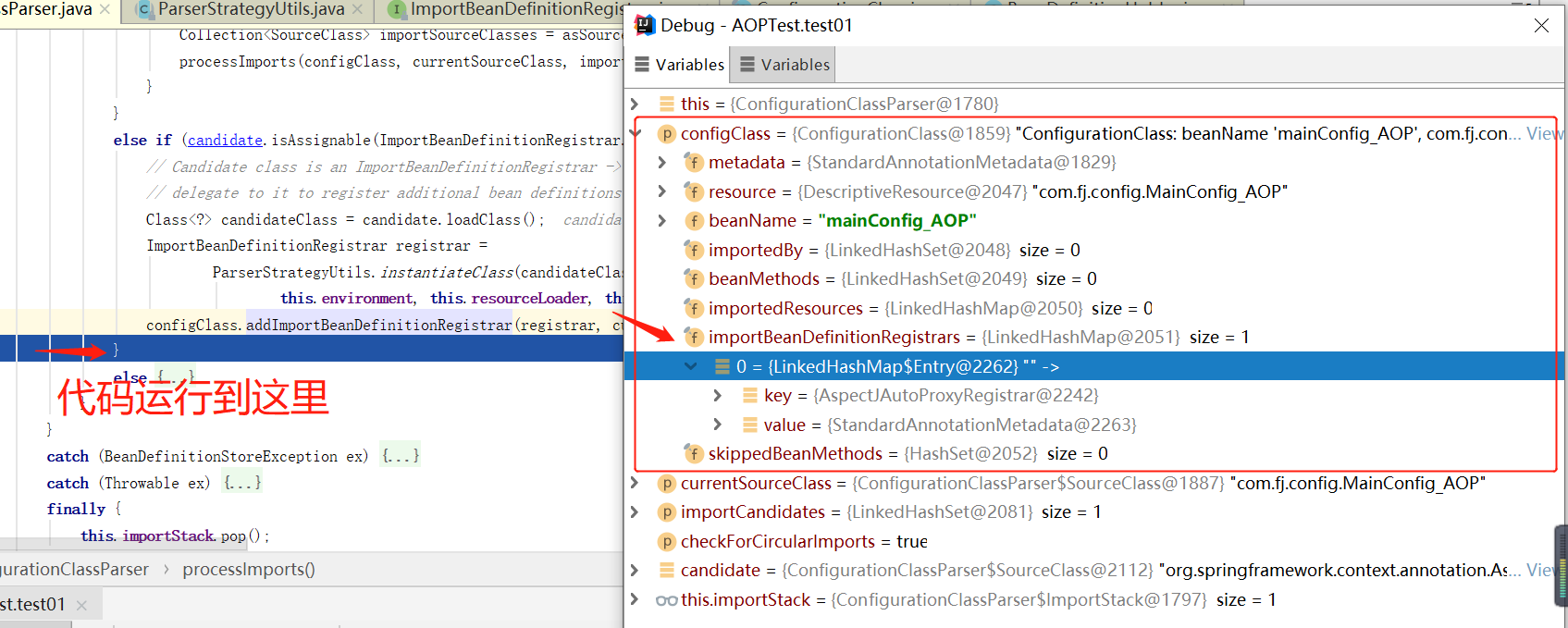Image resolution: width=1568 pixels, height=628 pixels.
Task: Click the skippedBeanMethods field icon
Action: click(x=694, y=453)
